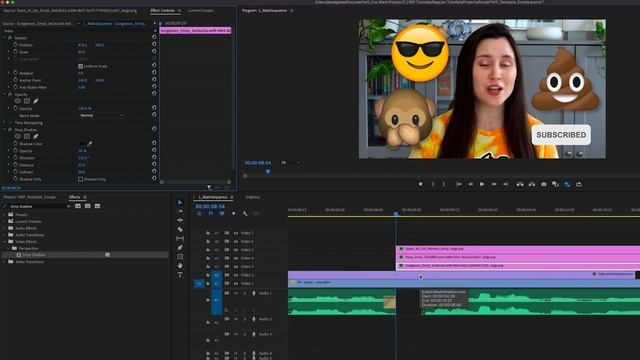
Task: Click the Comparison View icon
Action: pyautogui.click(x=556, y=184)
